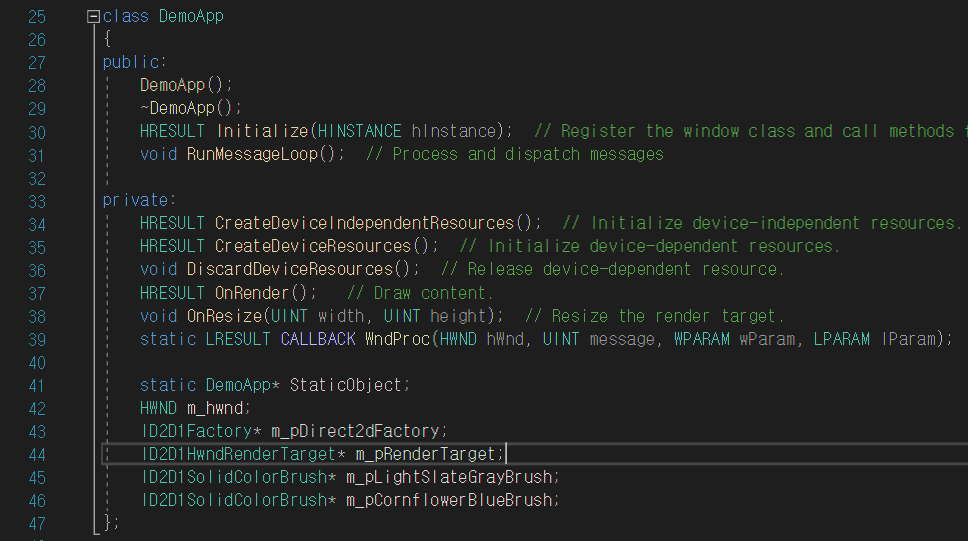Select line number 44 in gutter
The height and width of the screenshot is (541, 968).
37,455
